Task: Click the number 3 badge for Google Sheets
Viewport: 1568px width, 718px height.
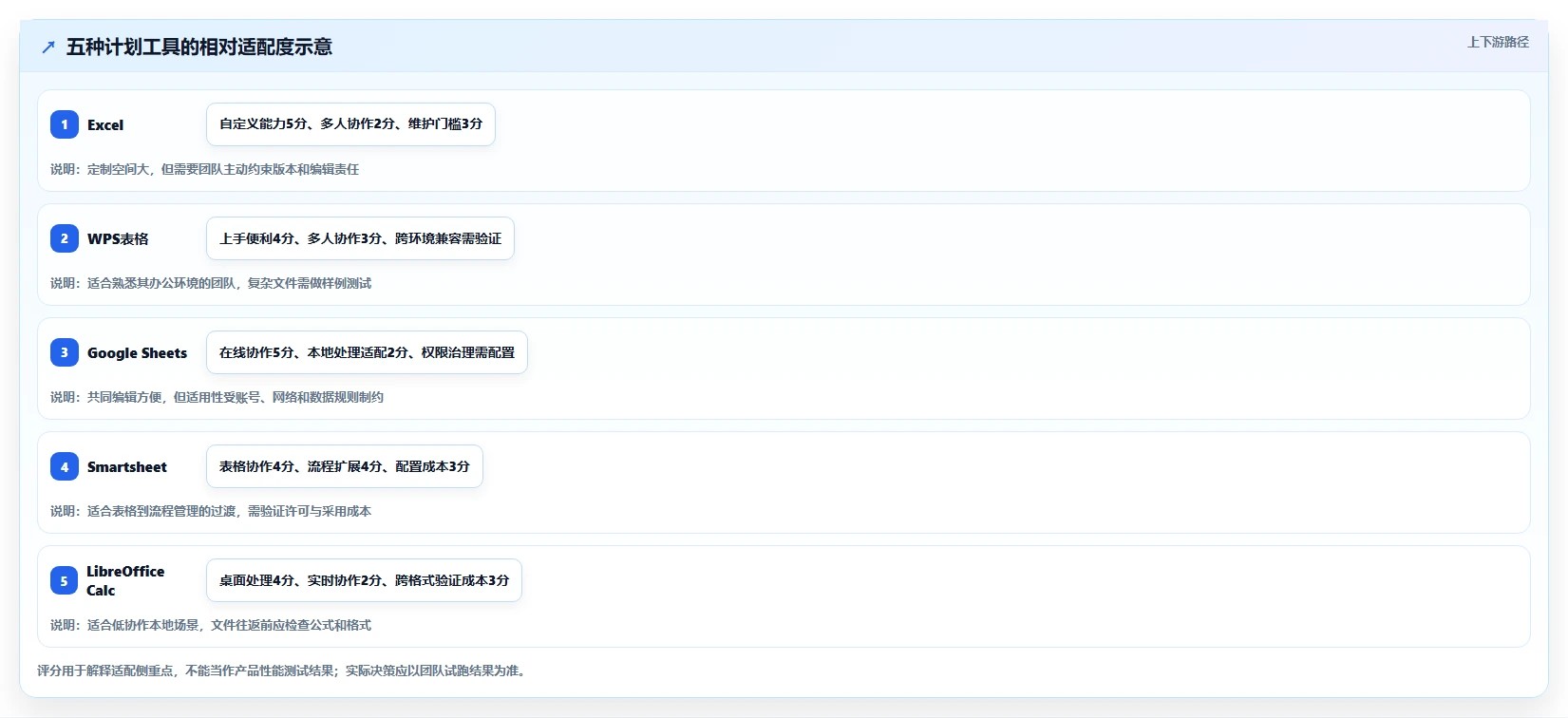Action: coord(65,352)
